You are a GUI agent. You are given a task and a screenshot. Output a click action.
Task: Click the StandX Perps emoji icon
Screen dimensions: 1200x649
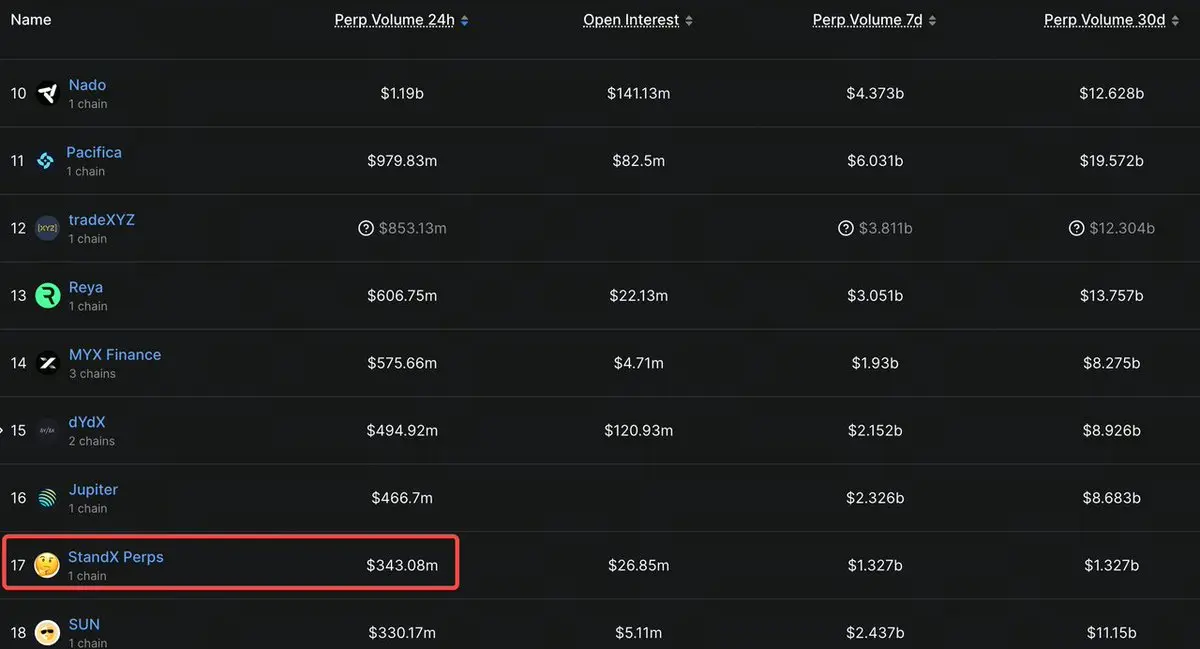46,566
